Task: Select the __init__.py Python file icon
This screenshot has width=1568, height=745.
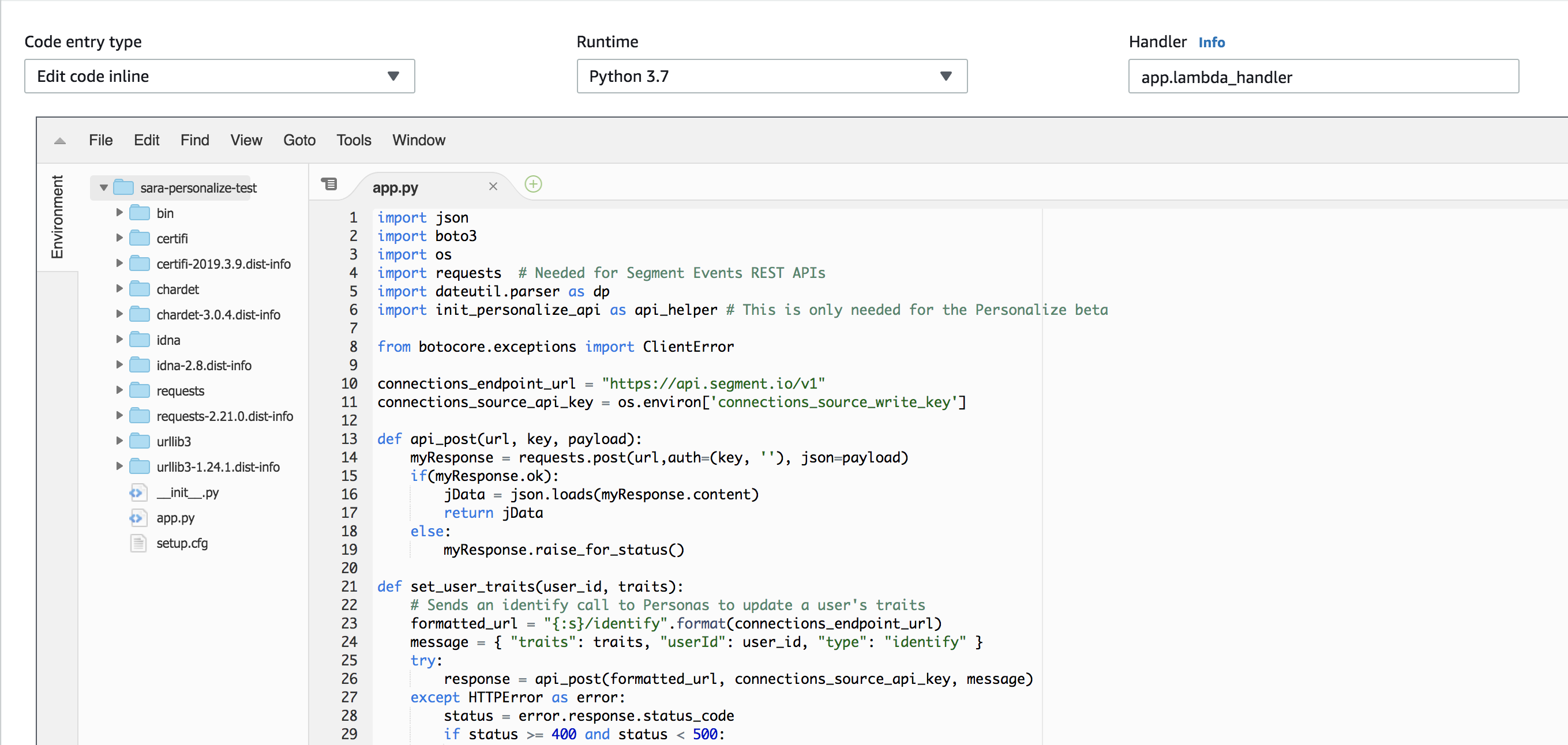Action: pos(138,492)
